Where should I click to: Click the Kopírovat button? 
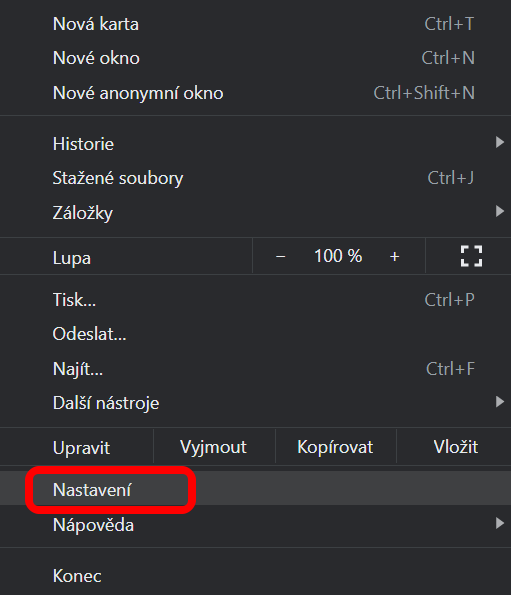[x=335, y=447]
